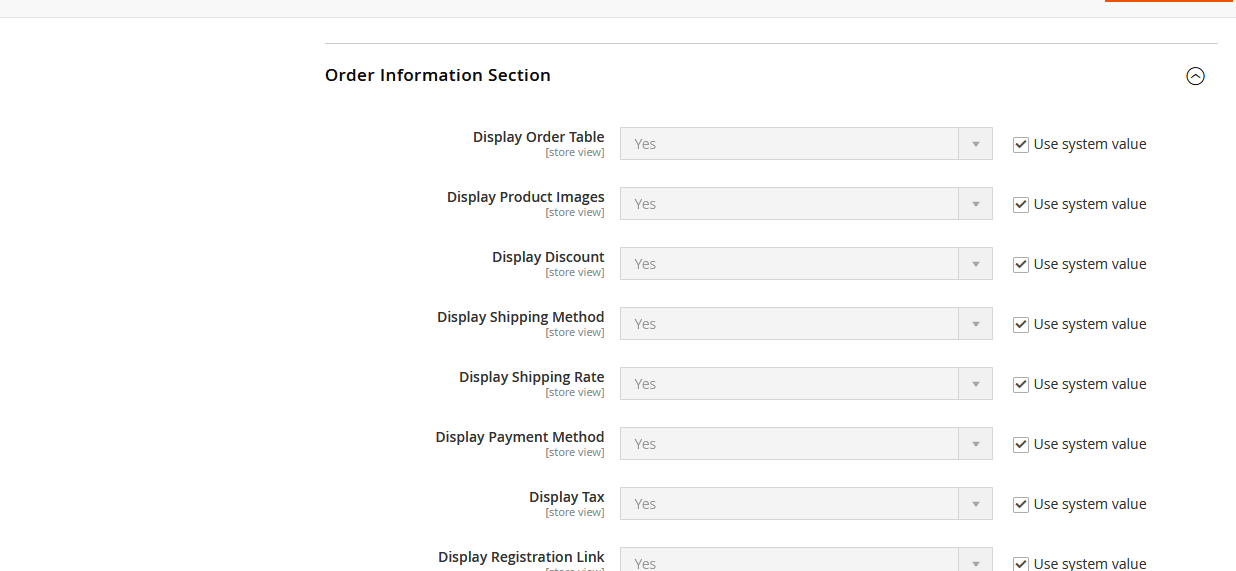Toggle Use system value for Display Shipping Rate

coord(1021,384)
